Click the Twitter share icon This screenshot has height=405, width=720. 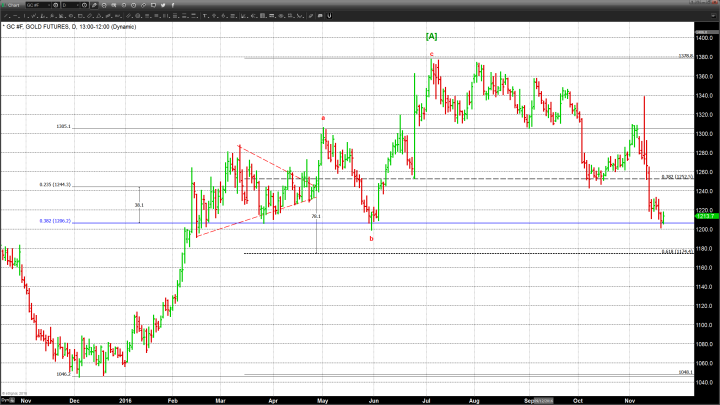point(165,5)
